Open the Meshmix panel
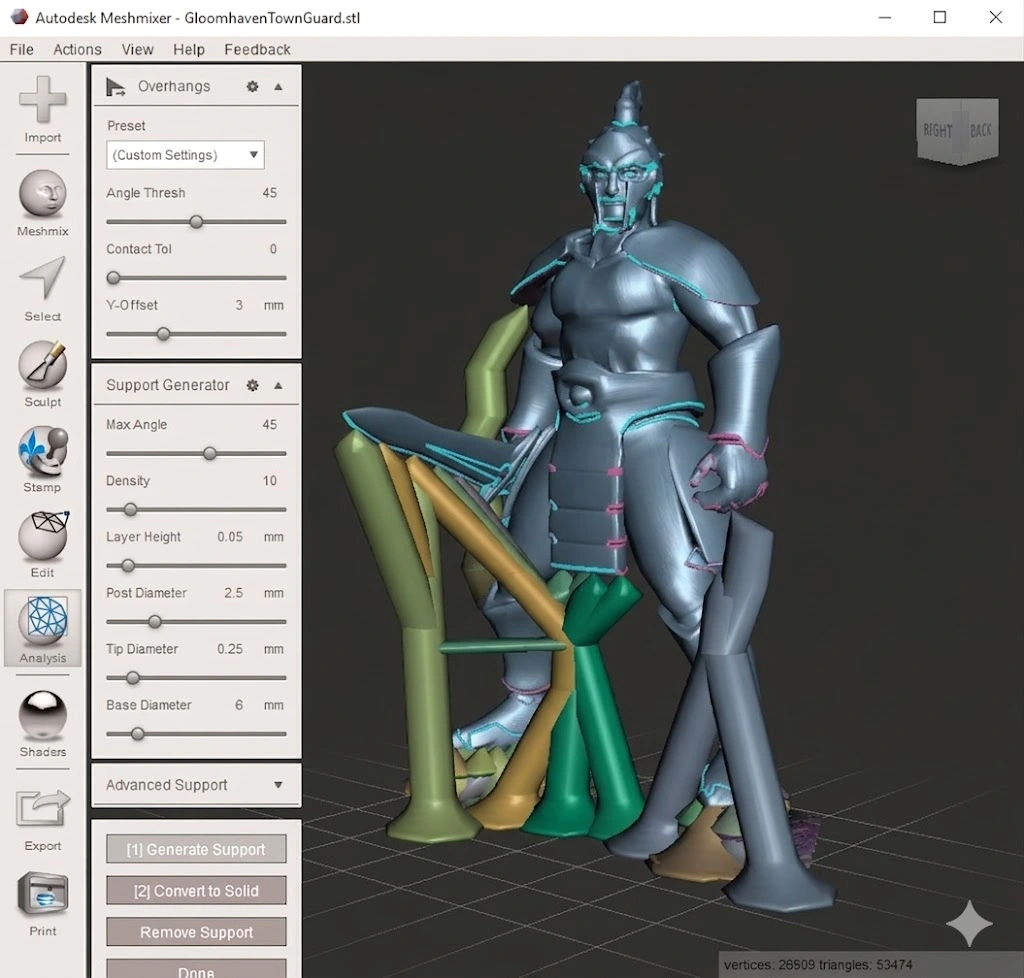 [x=42, y=202]
